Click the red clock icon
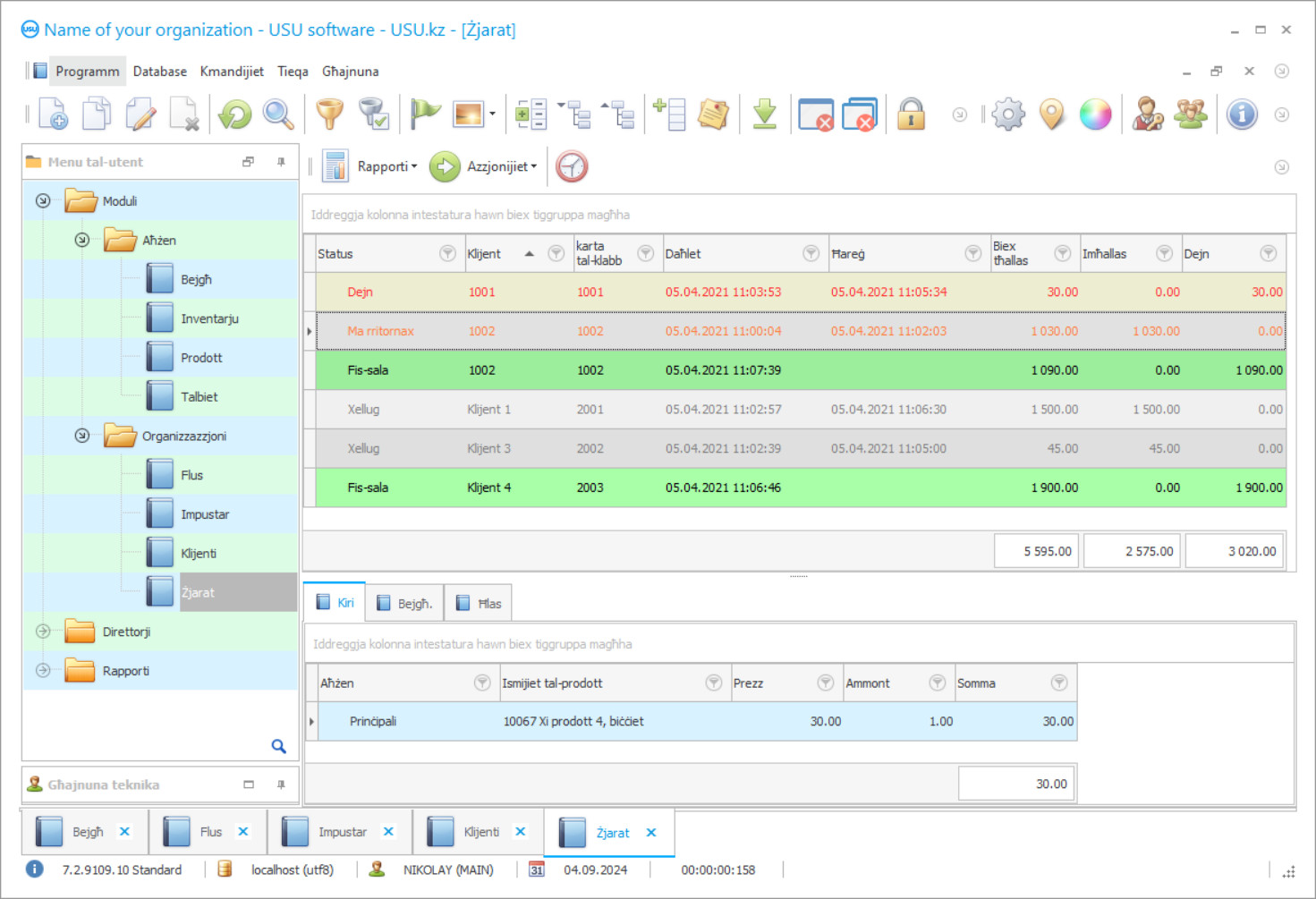 point(572,166)
